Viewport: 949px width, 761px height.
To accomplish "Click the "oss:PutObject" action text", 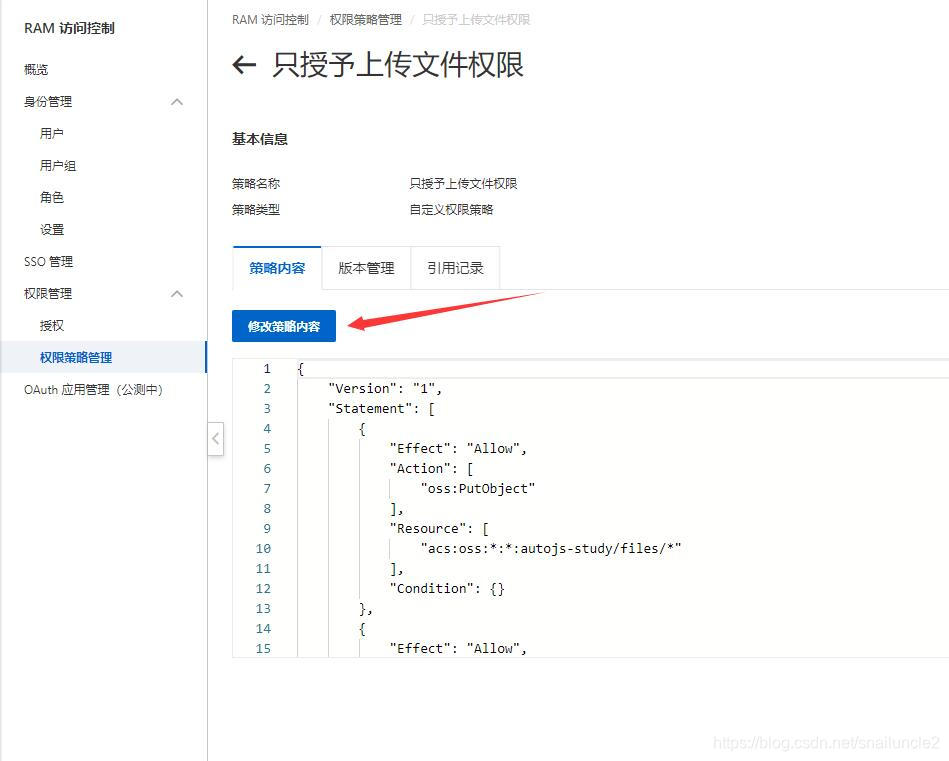I will tap(478, 489).
